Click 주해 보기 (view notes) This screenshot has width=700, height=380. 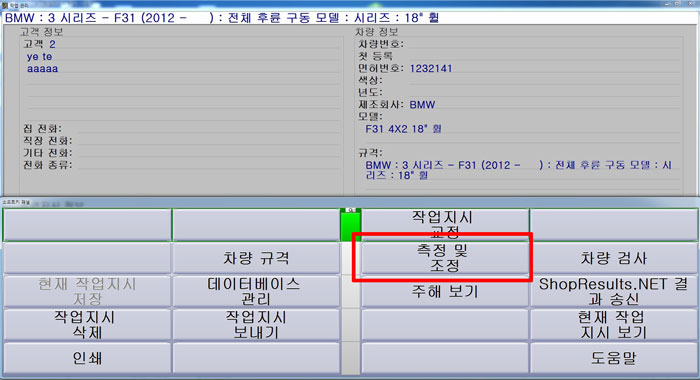(445, 291)
